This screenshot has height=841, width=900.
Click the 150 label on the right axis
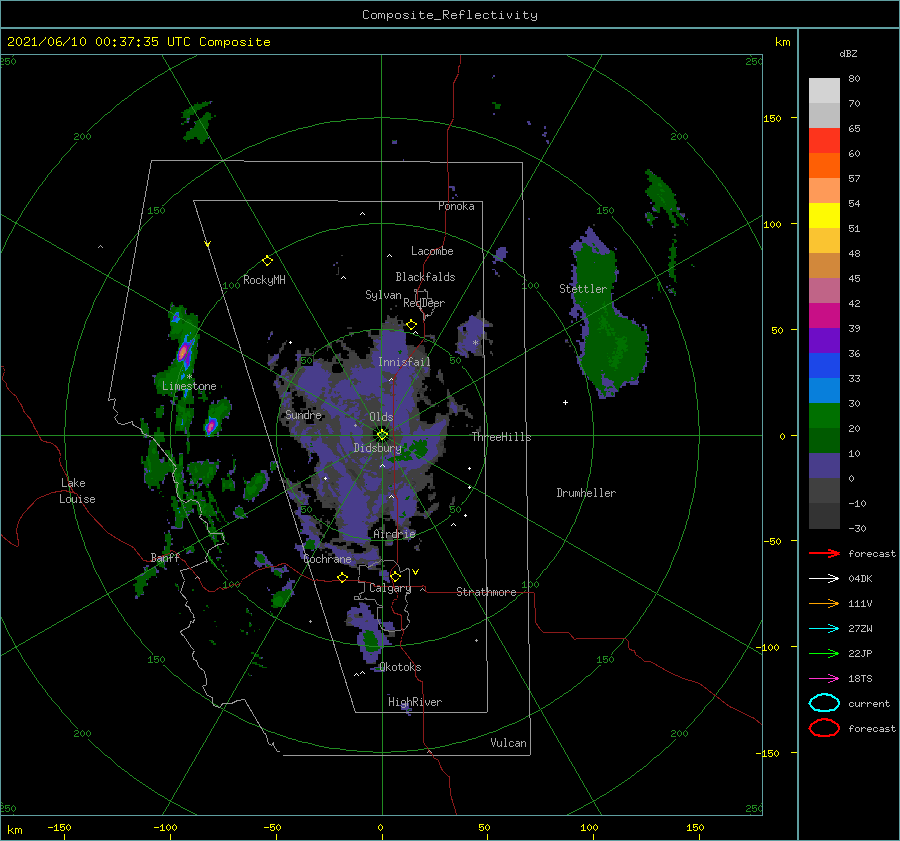773,118
